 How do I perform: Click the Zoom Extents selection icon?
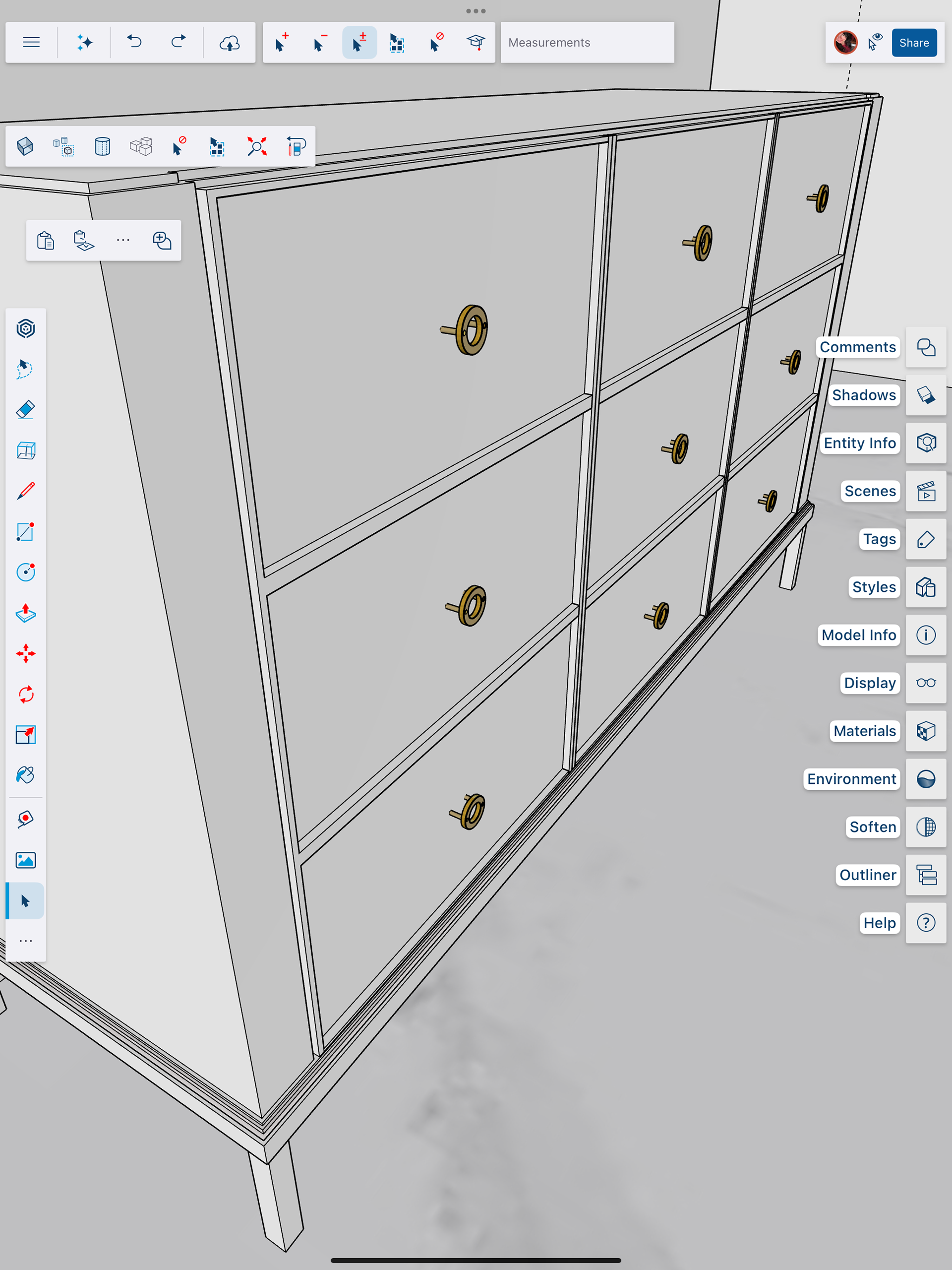[x=256, y=146]
